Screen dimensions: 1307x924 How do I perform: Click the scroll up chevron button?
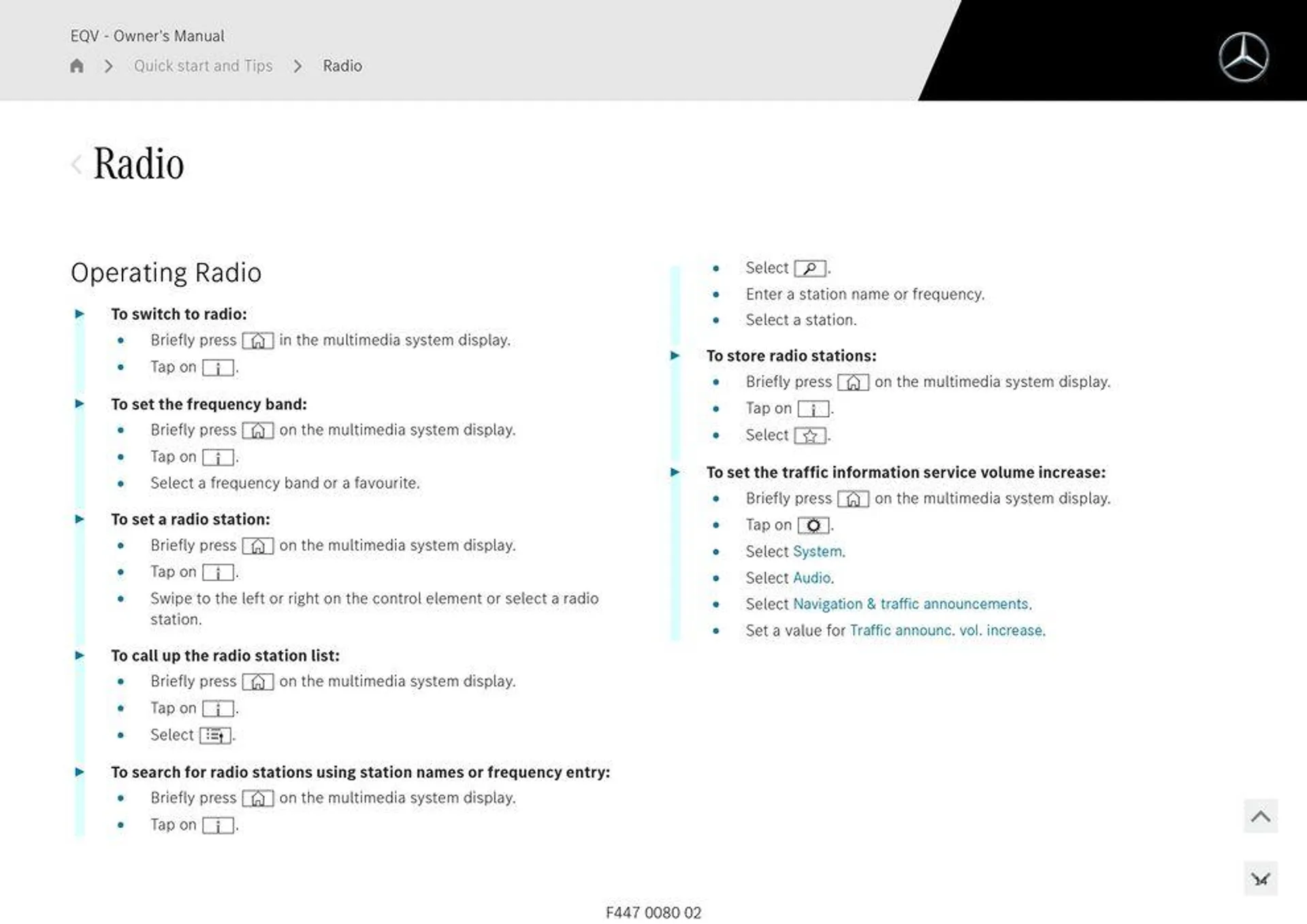click(1261, 816)
